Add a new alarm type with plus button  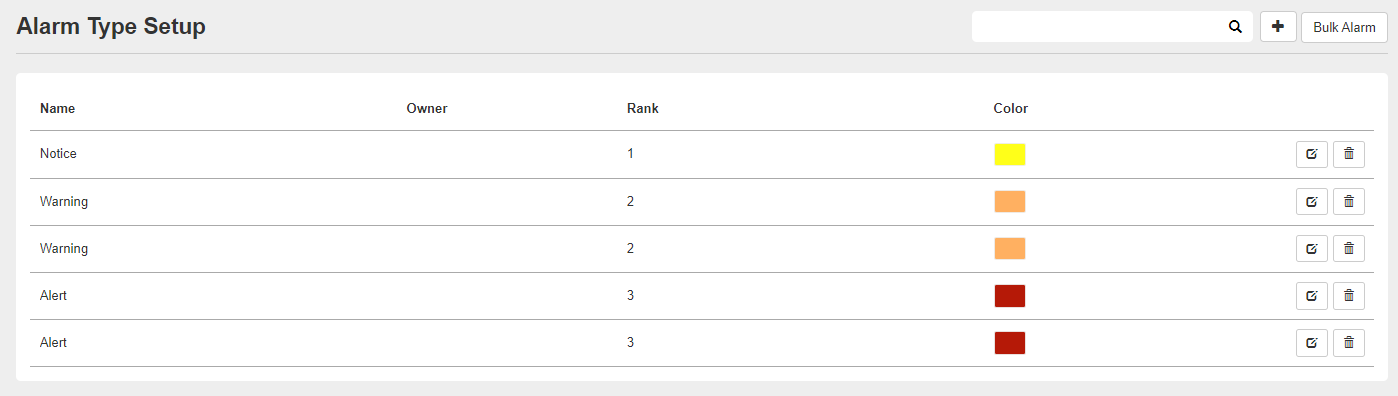pos(1278,27)
